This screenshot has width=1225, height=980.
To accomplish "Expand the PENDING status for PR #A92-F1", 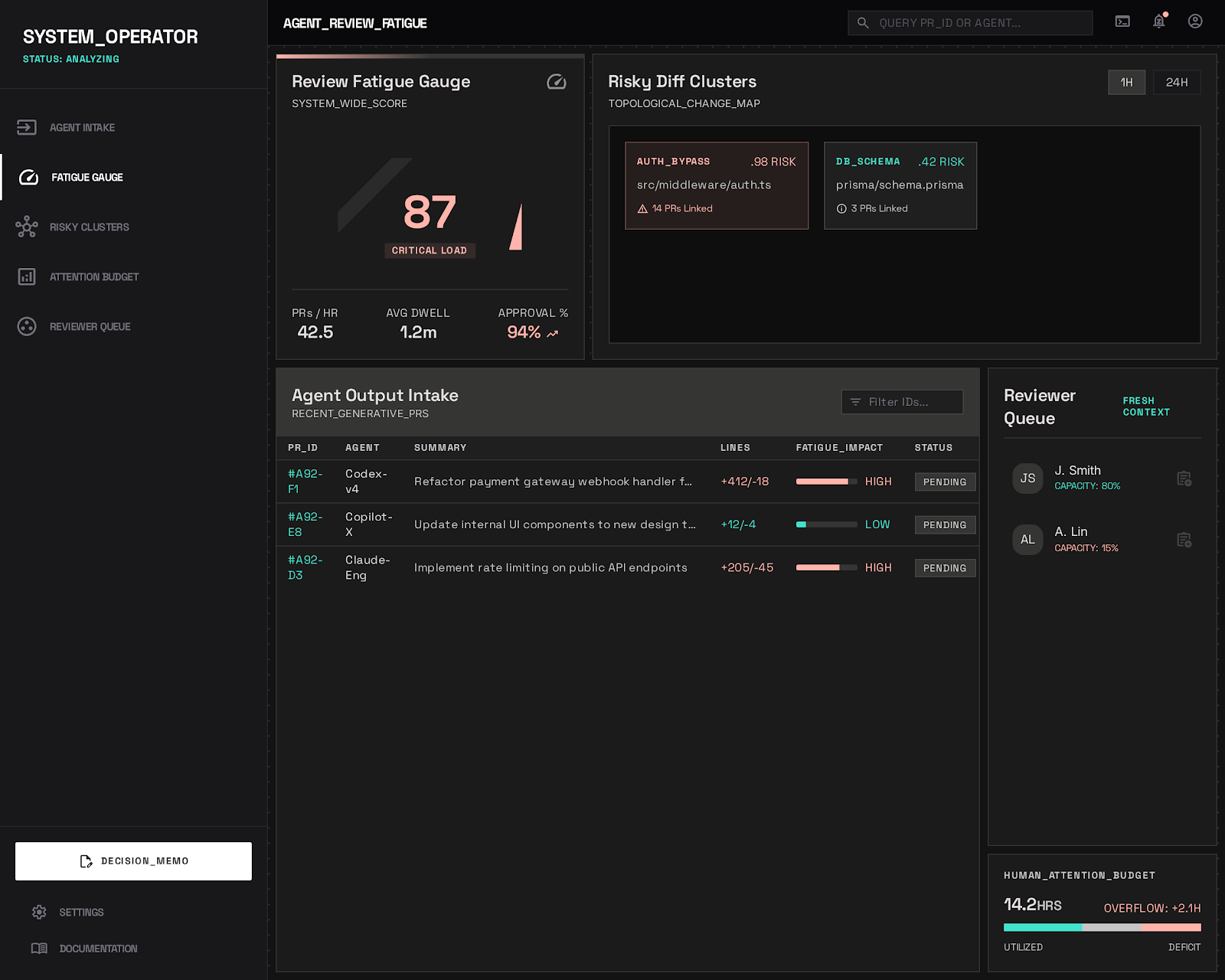I will (x=945, y=482).
